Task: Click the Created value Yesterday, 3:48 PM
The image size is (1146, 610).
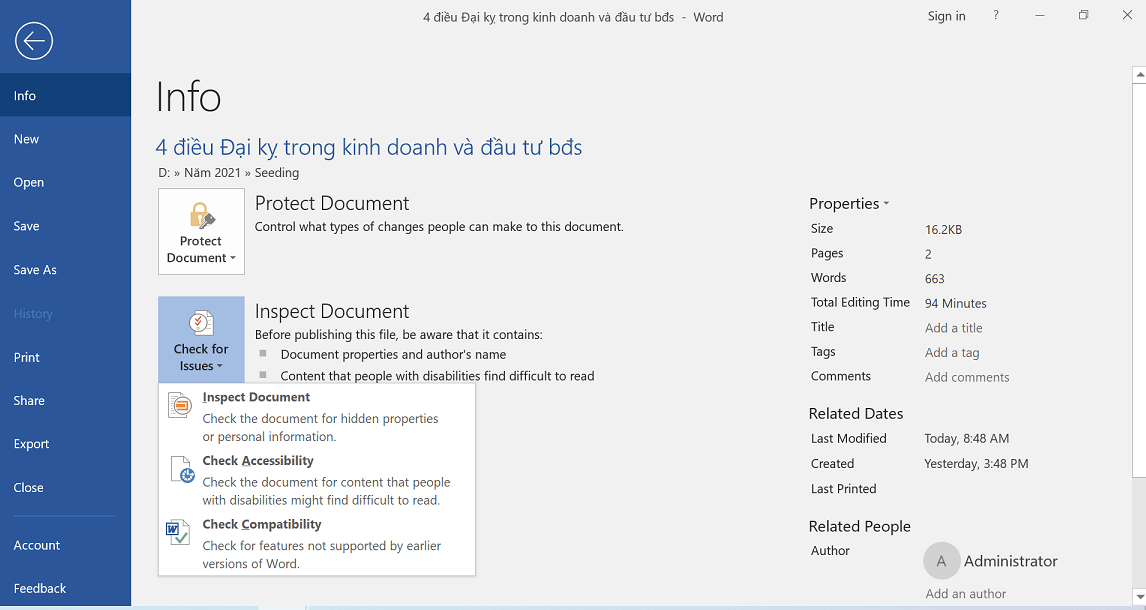Action: click(x=976, y=464)
